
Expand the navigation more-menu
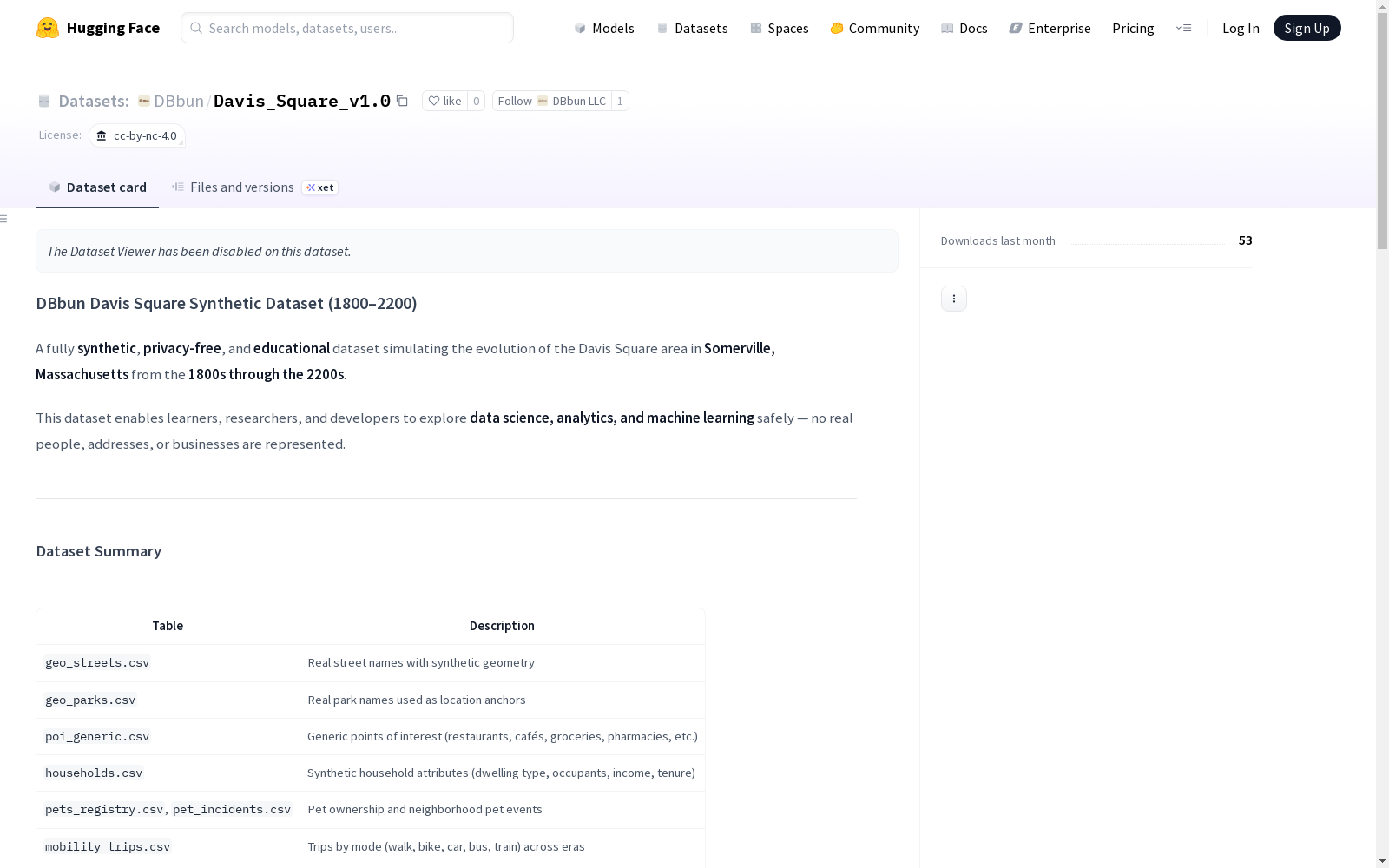(1183, 28)
